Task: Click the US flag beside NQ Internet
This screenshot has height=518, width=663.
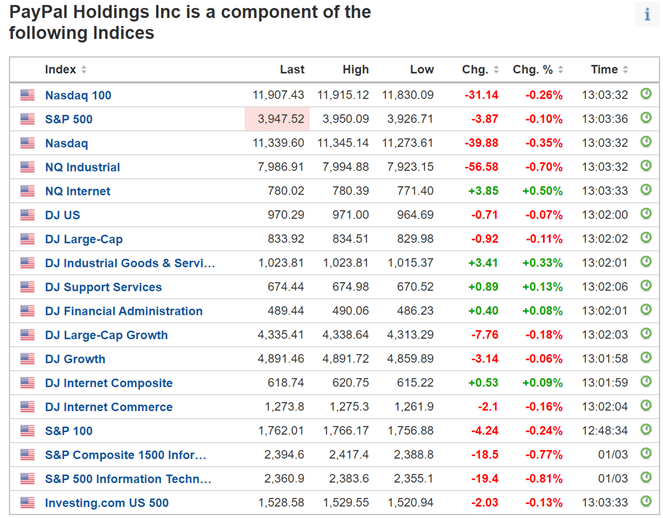Action: tap(27, 191)
